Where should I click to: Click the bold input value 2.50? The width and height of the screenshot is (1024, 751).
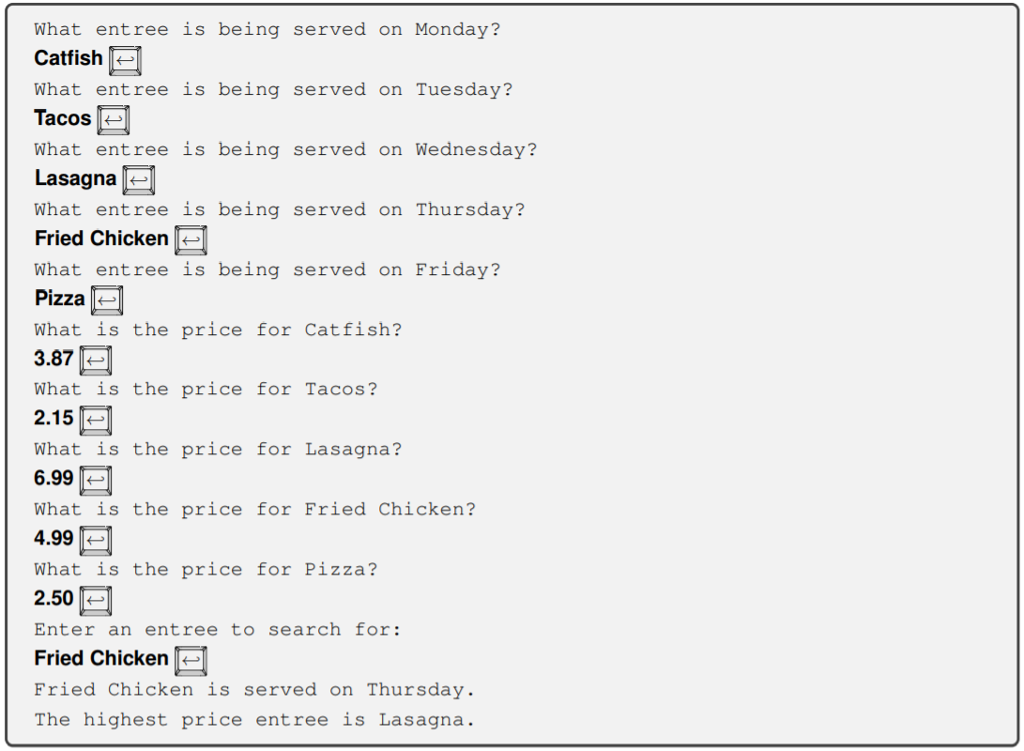(53, 598)
